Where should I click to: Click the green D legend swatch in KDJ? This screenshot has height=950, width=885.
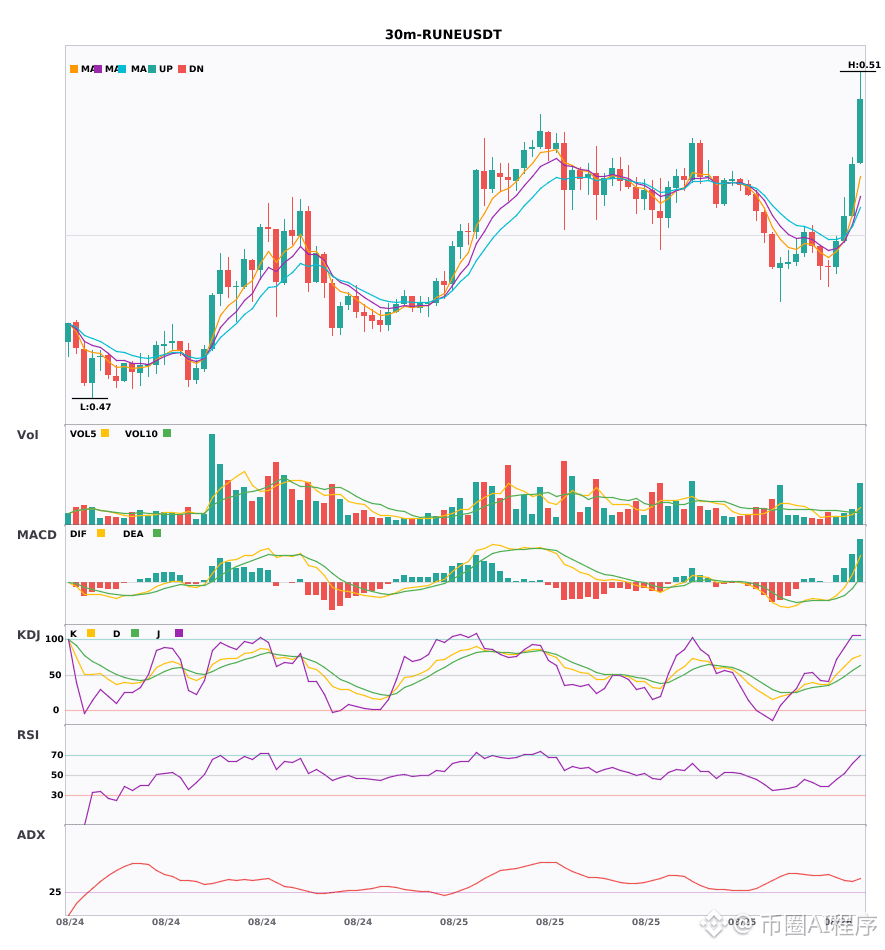(x=135, y=633)
